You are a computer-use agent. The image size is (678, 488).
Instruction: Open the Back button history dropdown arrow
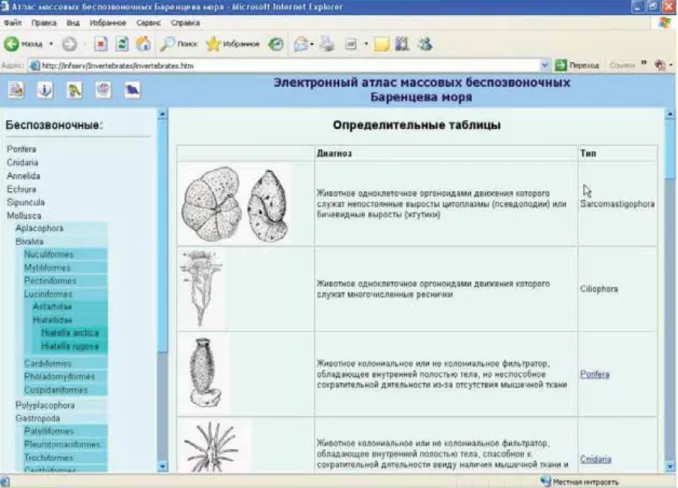coord(51,44)
